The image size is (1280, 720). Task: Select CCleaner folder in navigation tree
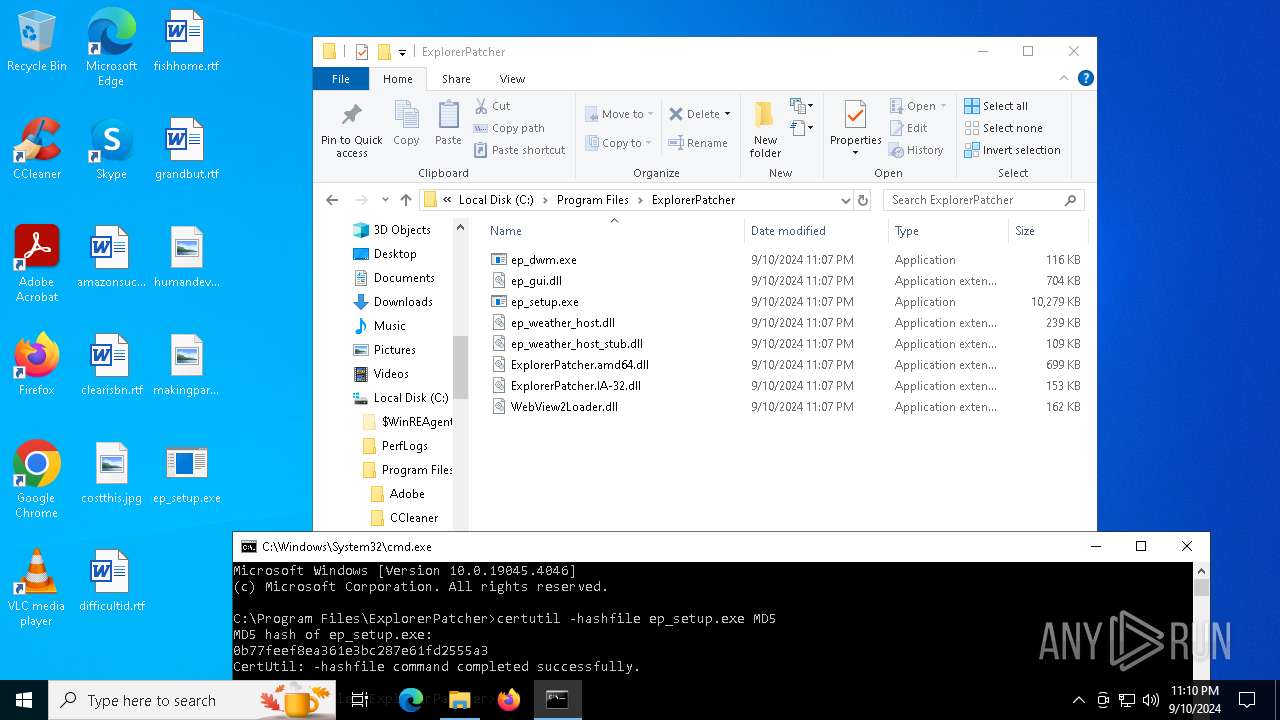click(413, 518)
